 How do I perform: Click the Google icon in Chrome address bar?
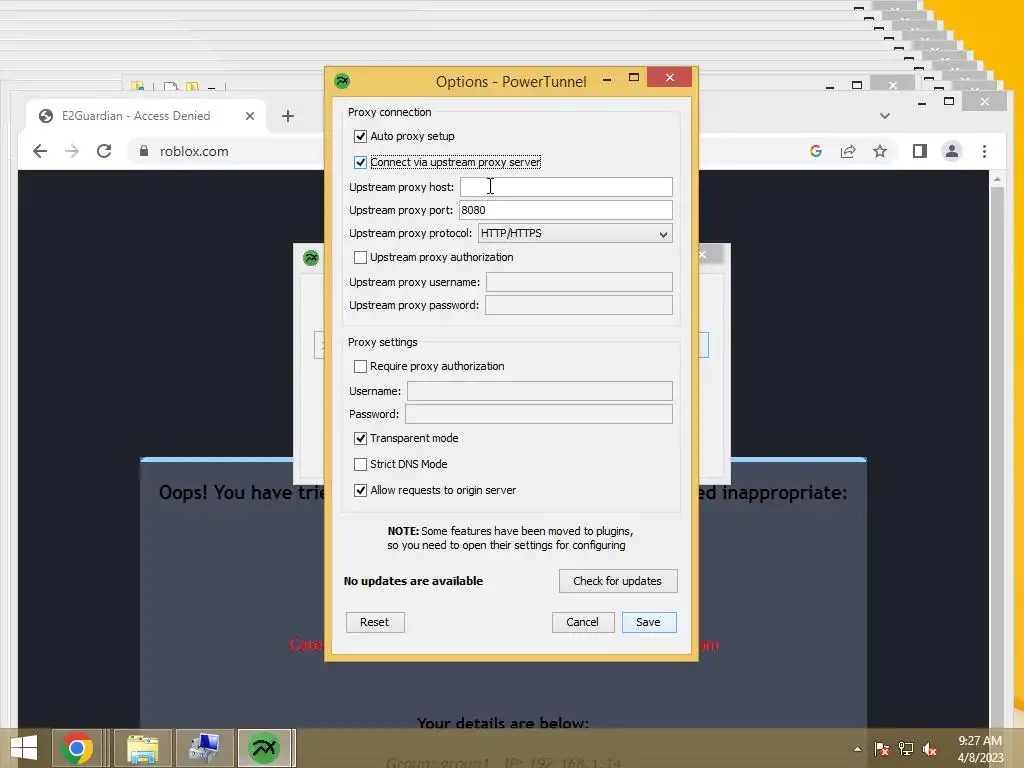816,152
